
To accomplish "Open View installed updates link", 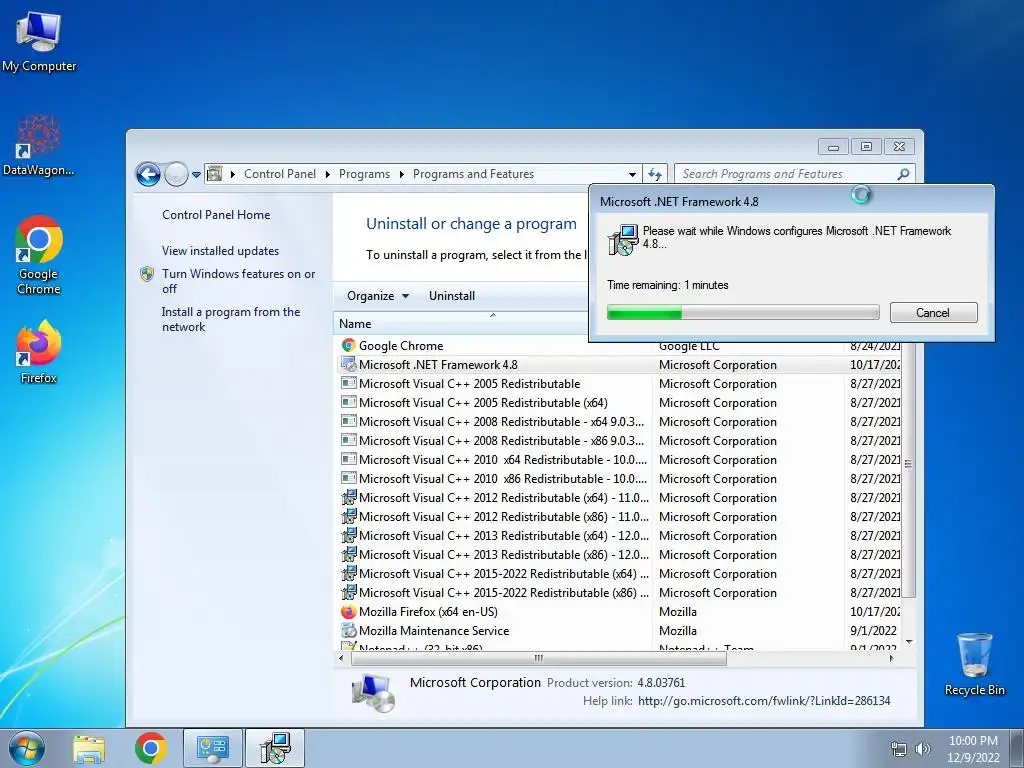I will (x=220, y=251).
